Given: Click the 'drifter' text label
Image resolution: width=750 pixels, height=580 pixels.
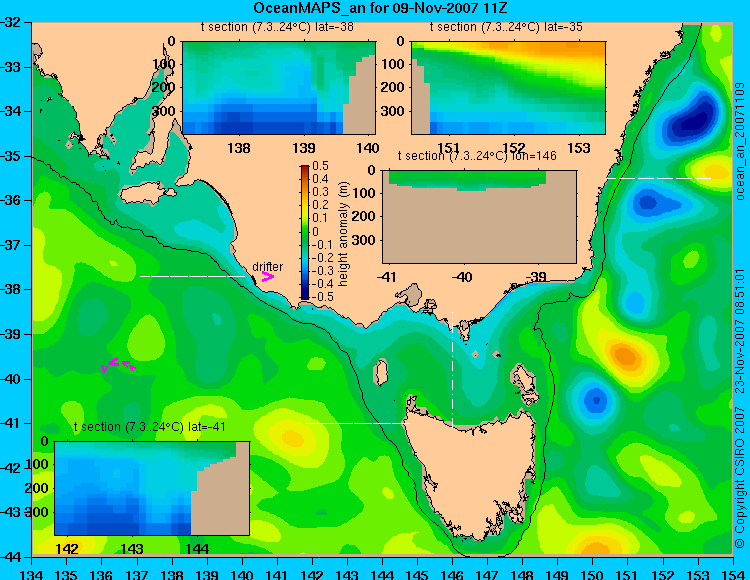Looking at the screenshot, I should coord(267,266).
